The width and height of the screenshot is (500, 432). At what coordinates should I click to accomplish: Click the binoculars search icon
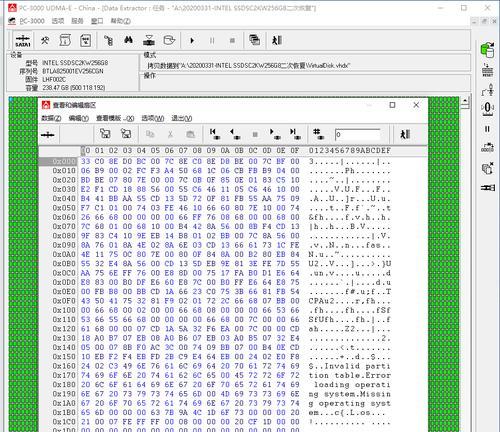pos(128,40)
